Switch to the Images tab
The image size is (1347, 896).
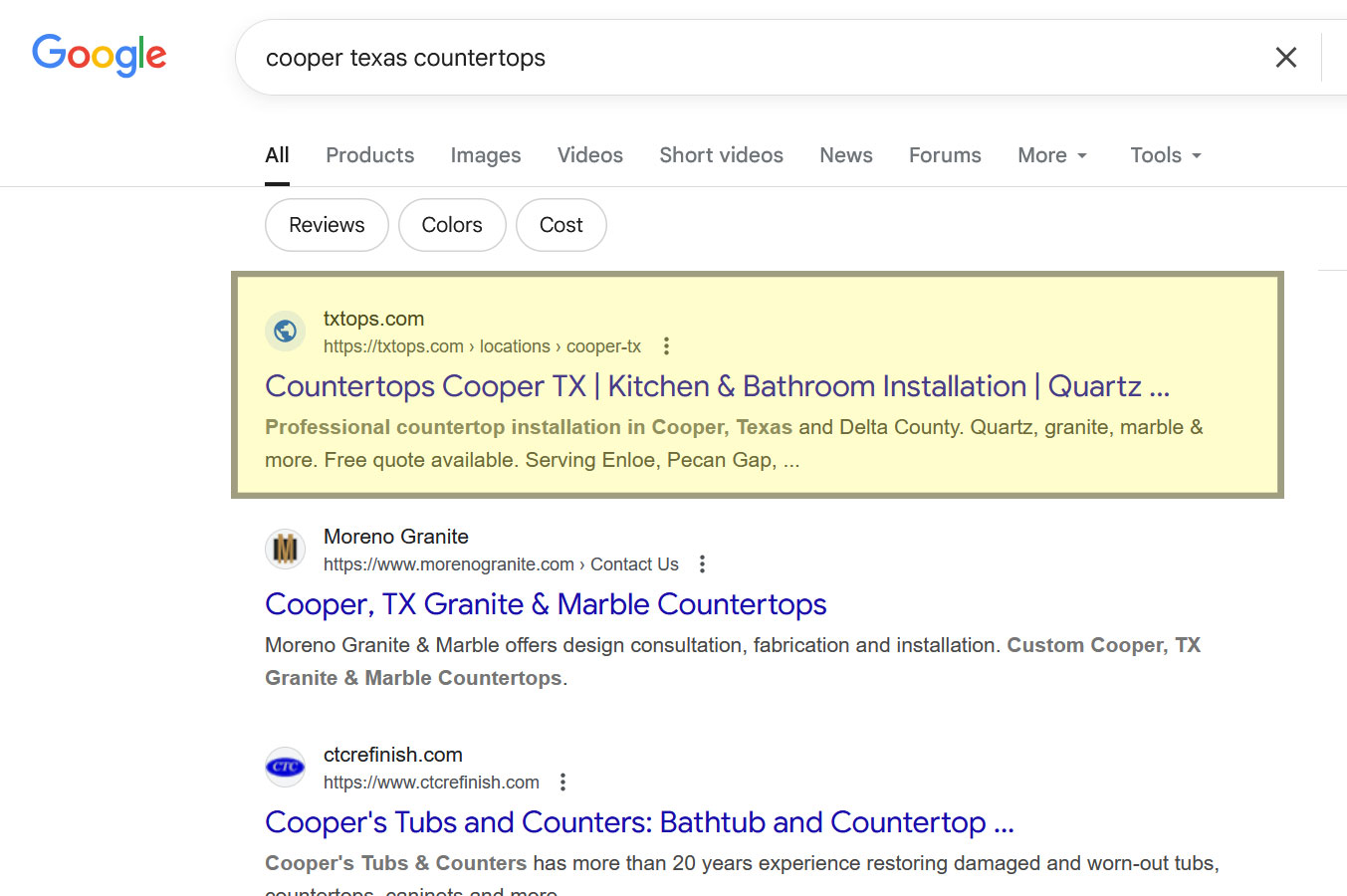[485, 155]
